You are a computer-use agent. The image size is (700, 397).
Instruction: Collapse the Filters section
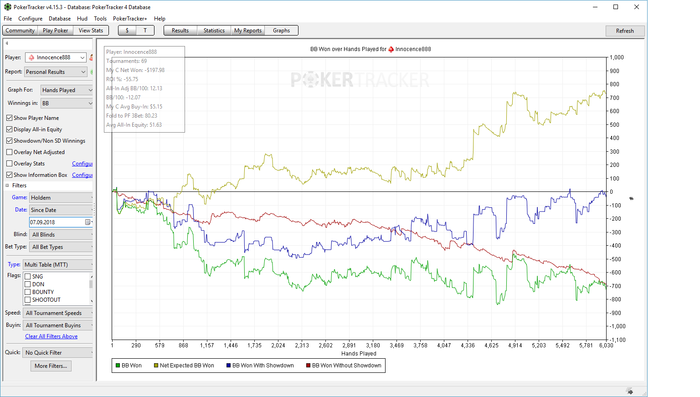point(7,185)
